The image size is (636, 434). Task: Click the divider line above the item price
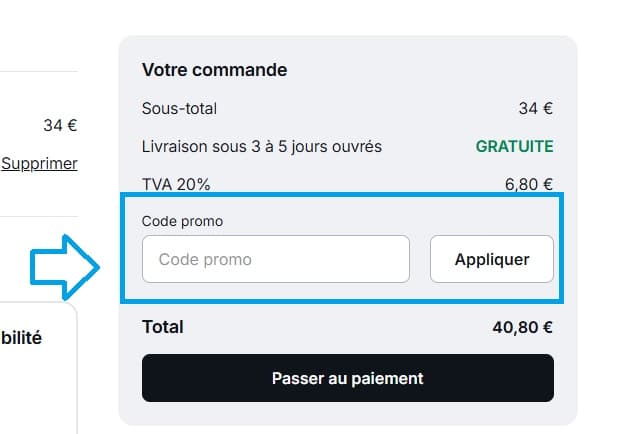click(x=38, y=72)
